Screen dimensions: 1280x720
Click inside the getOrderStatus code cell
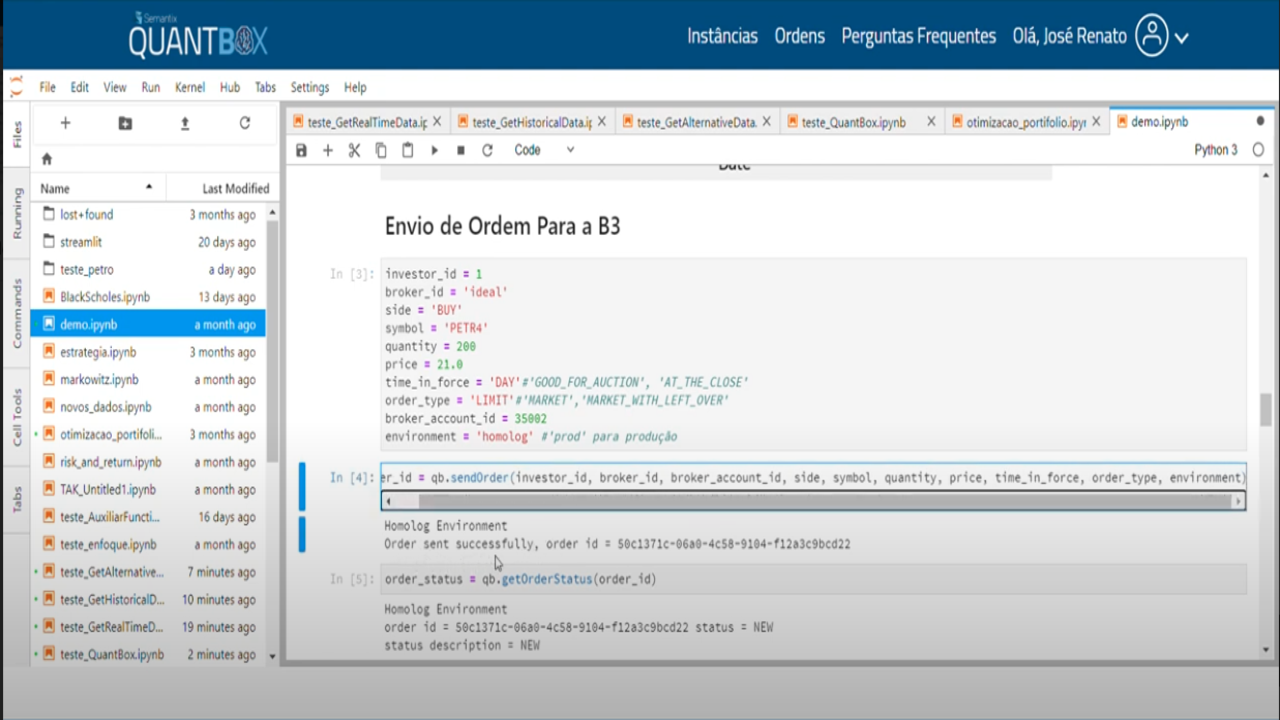coord(813,579)
